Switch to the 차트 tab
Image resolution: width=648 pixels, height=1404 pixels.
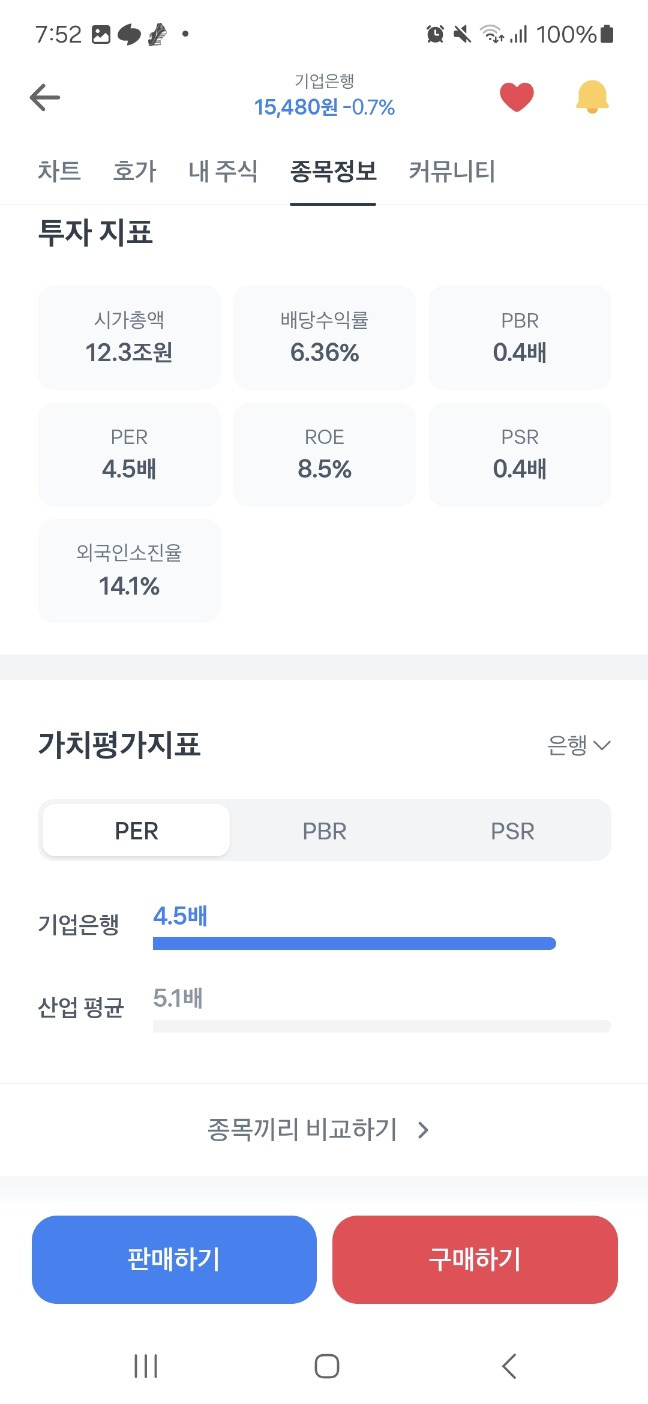[x=59, y=172]
